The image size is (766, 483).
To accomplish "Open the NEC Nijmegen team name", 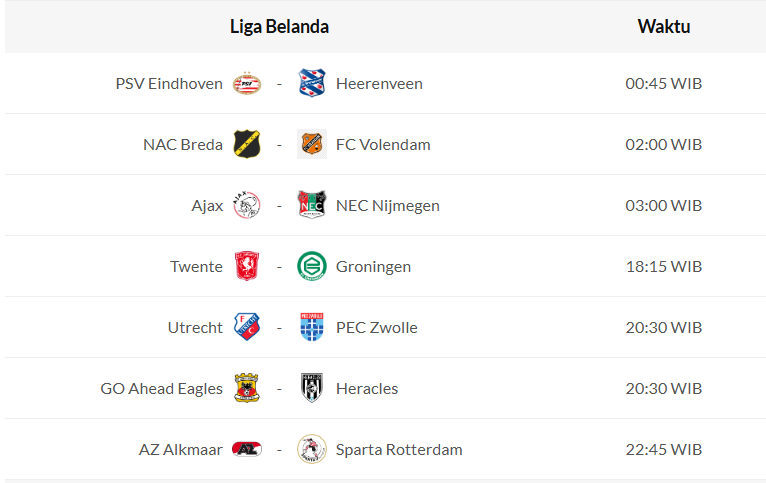I will point(388,205).
